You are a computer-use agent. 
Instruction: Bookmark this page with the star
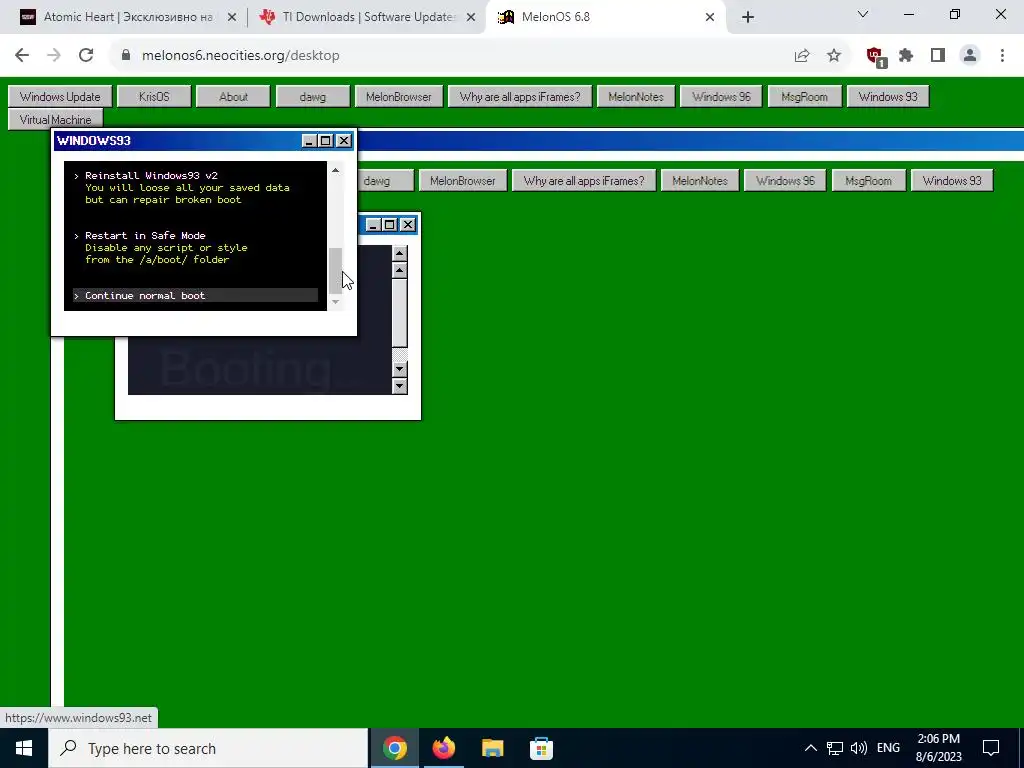(x=834, y=56)
